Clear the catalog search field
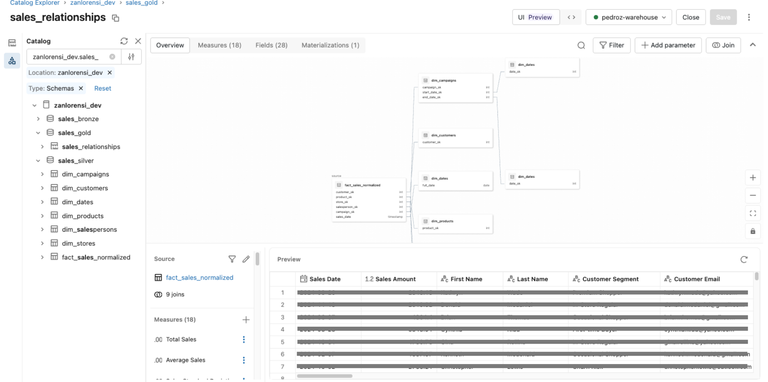This screenshot has height=382, width=768. [x=112, y=57]
